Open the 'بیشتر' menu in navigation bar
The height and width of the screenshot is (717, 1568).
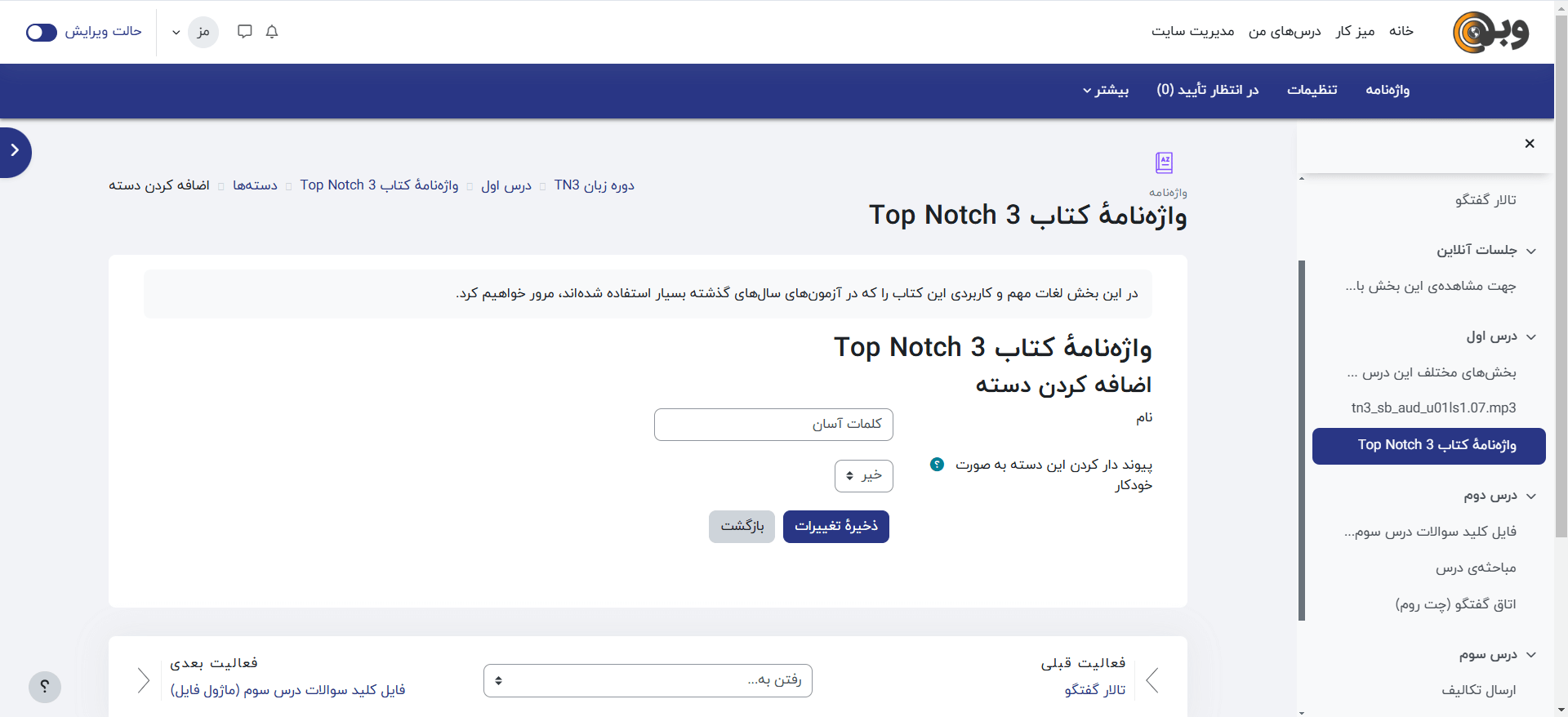click(x=1106, y=90)
